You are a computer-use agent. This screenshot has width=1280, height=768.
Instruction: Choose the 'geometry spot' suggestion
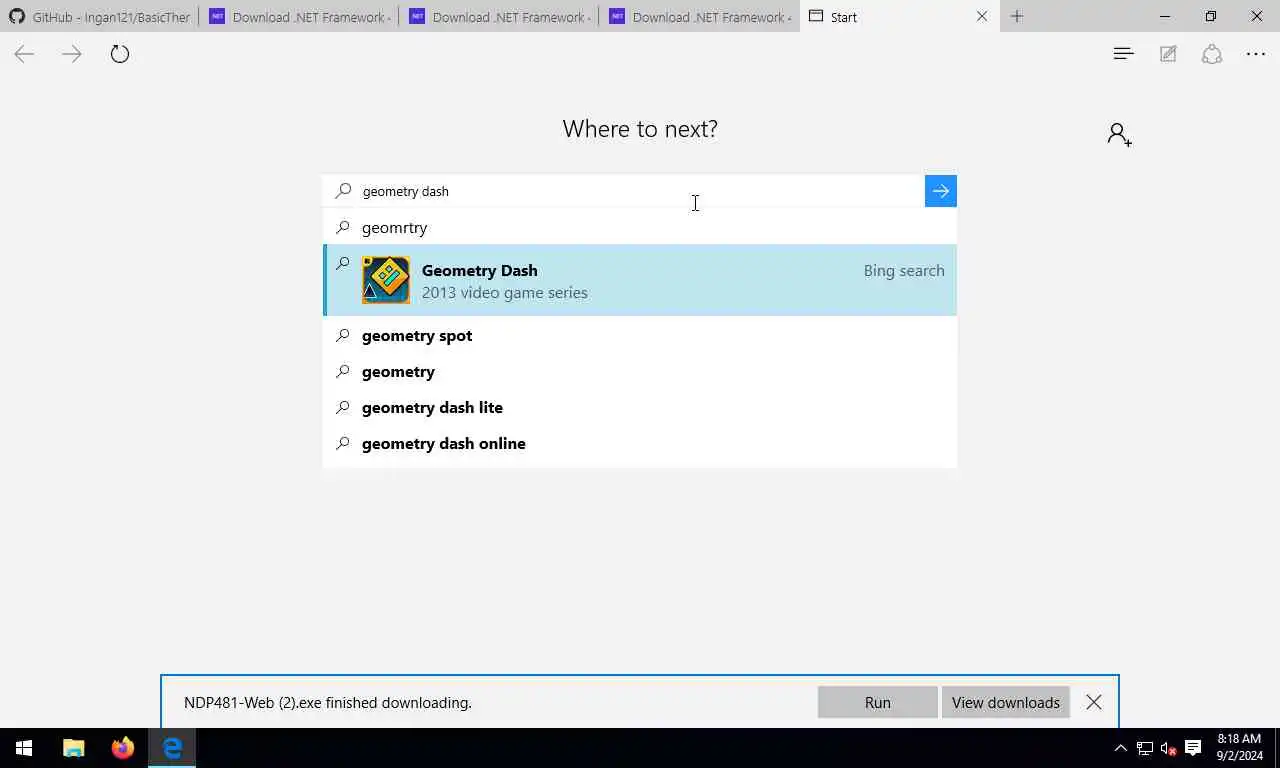(x=640, y=335)
